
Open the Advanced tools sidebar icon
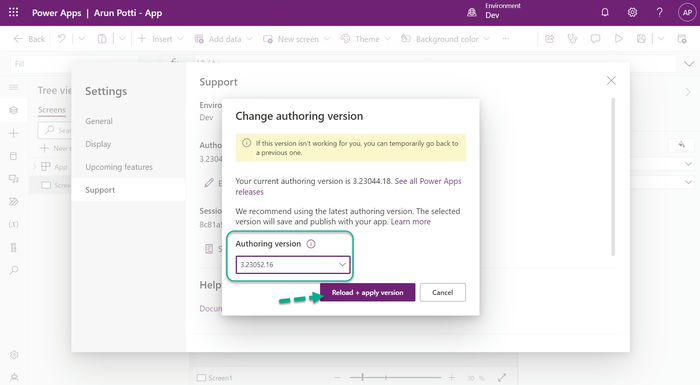click(13, 247)
